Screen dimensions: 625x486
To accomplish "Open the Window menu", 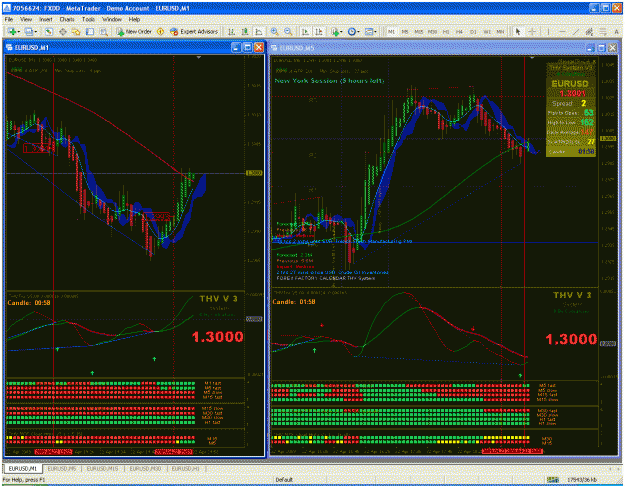I will coord(112,19).
